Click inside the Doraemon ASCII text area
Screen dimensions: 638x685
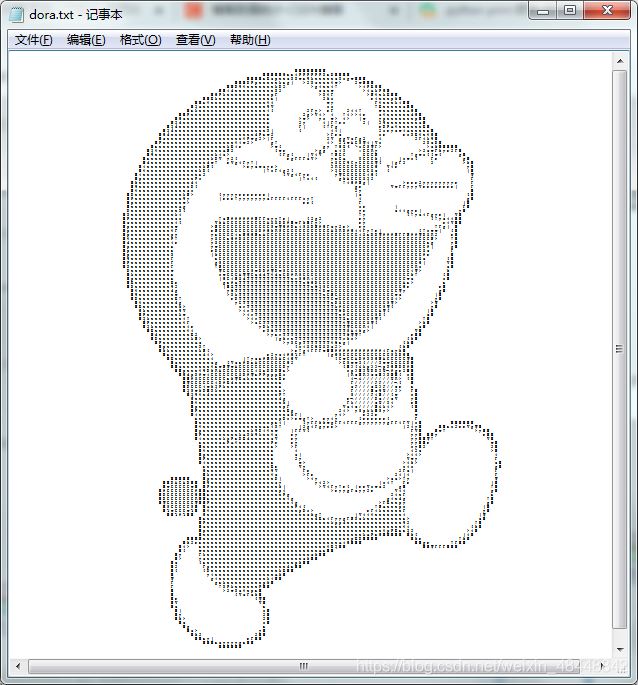[310, 355]
